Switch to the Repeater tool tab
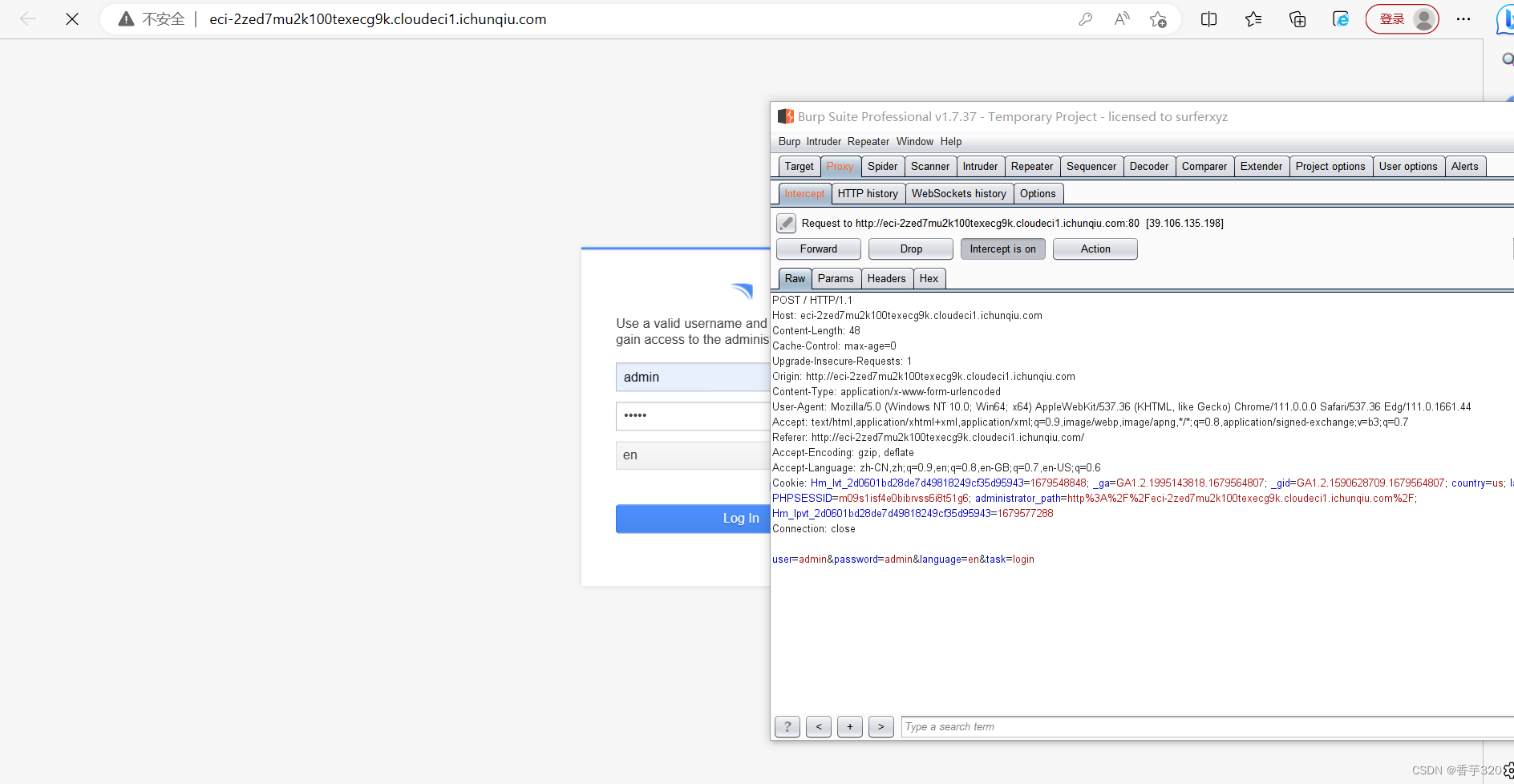The image size is (1514, 784). 1032,167
